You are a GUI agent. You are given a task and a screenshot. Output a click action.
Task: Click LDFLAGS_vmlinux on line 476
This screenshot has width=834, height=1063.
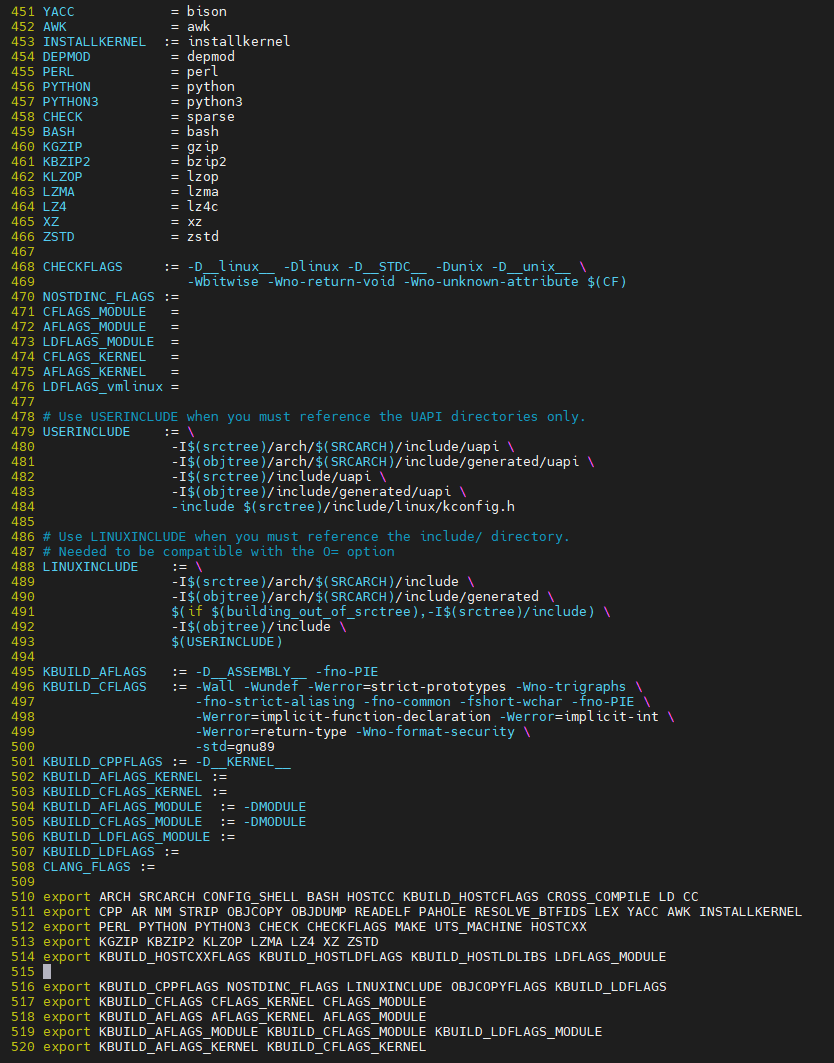102,386
